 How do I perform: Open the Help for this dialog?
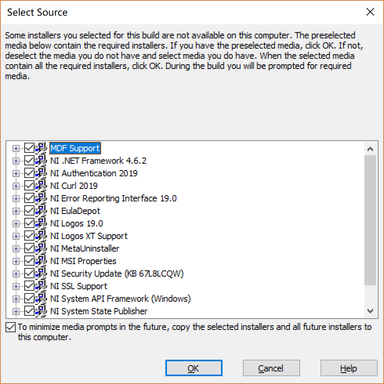[x=349, y=368]
